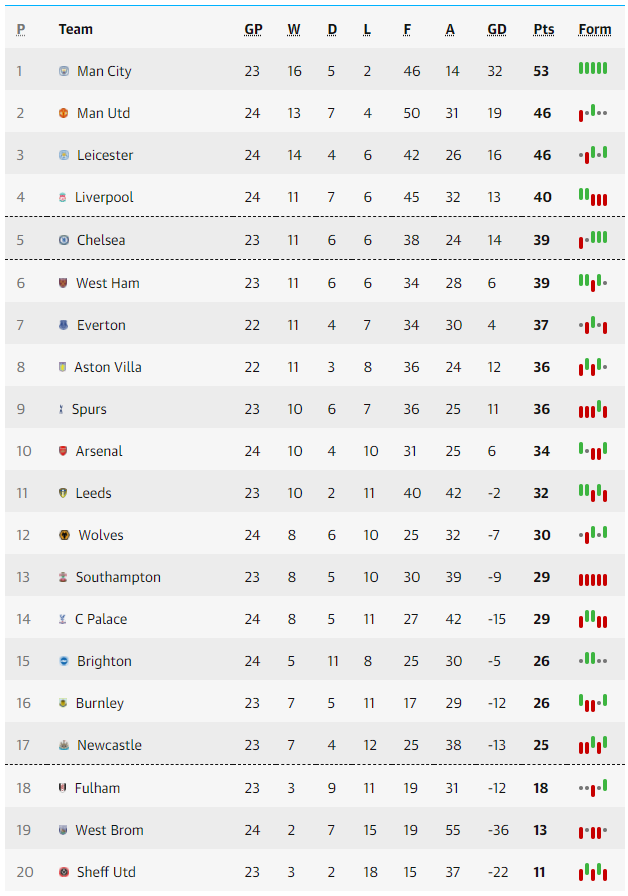The image size is (628, 896).
Task: Click the Brighton club crest
Action: tap(64, 661)
